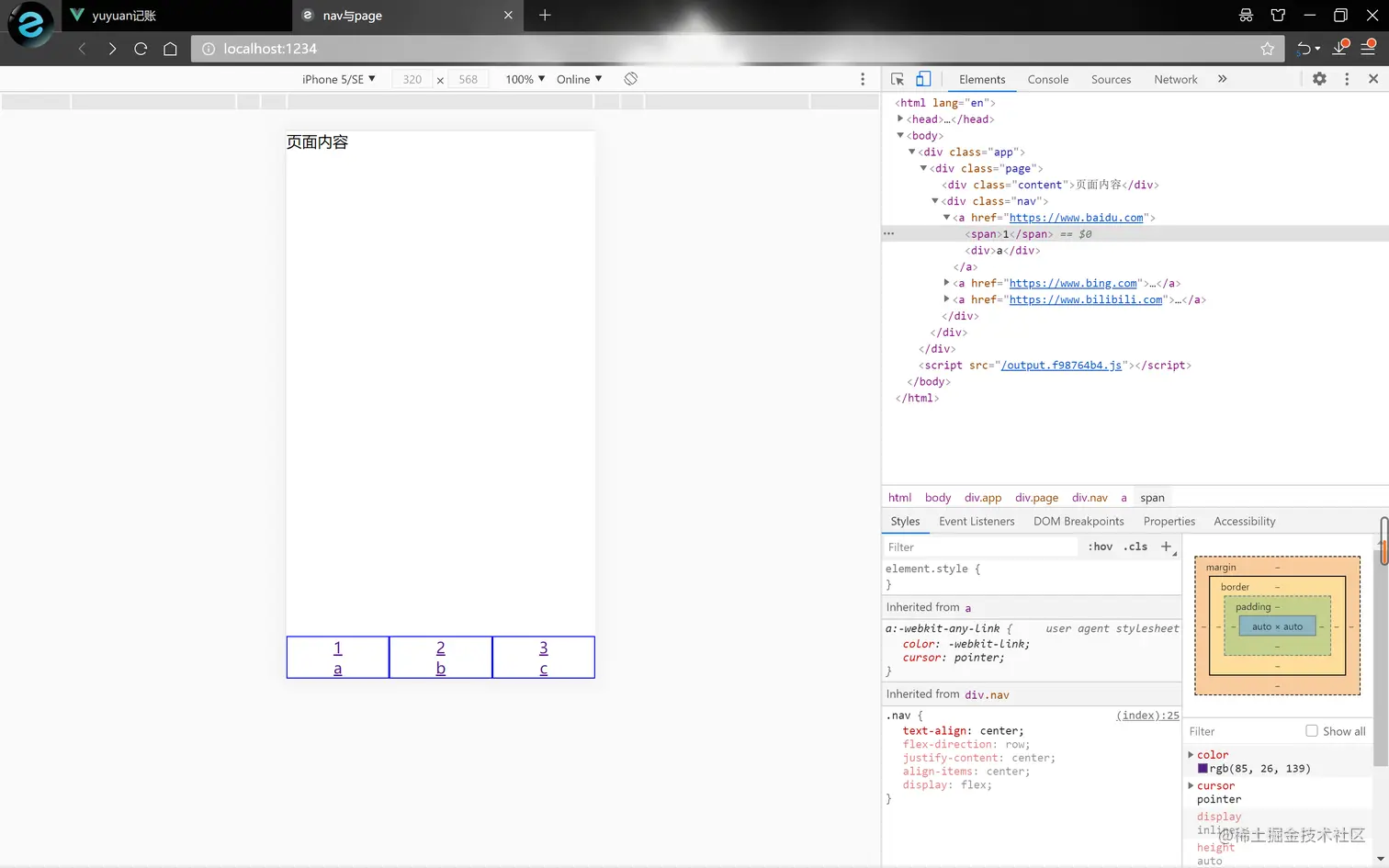Go forward to the next page
The height and width of the screenshot is (868, 1389).
point(112,49)
